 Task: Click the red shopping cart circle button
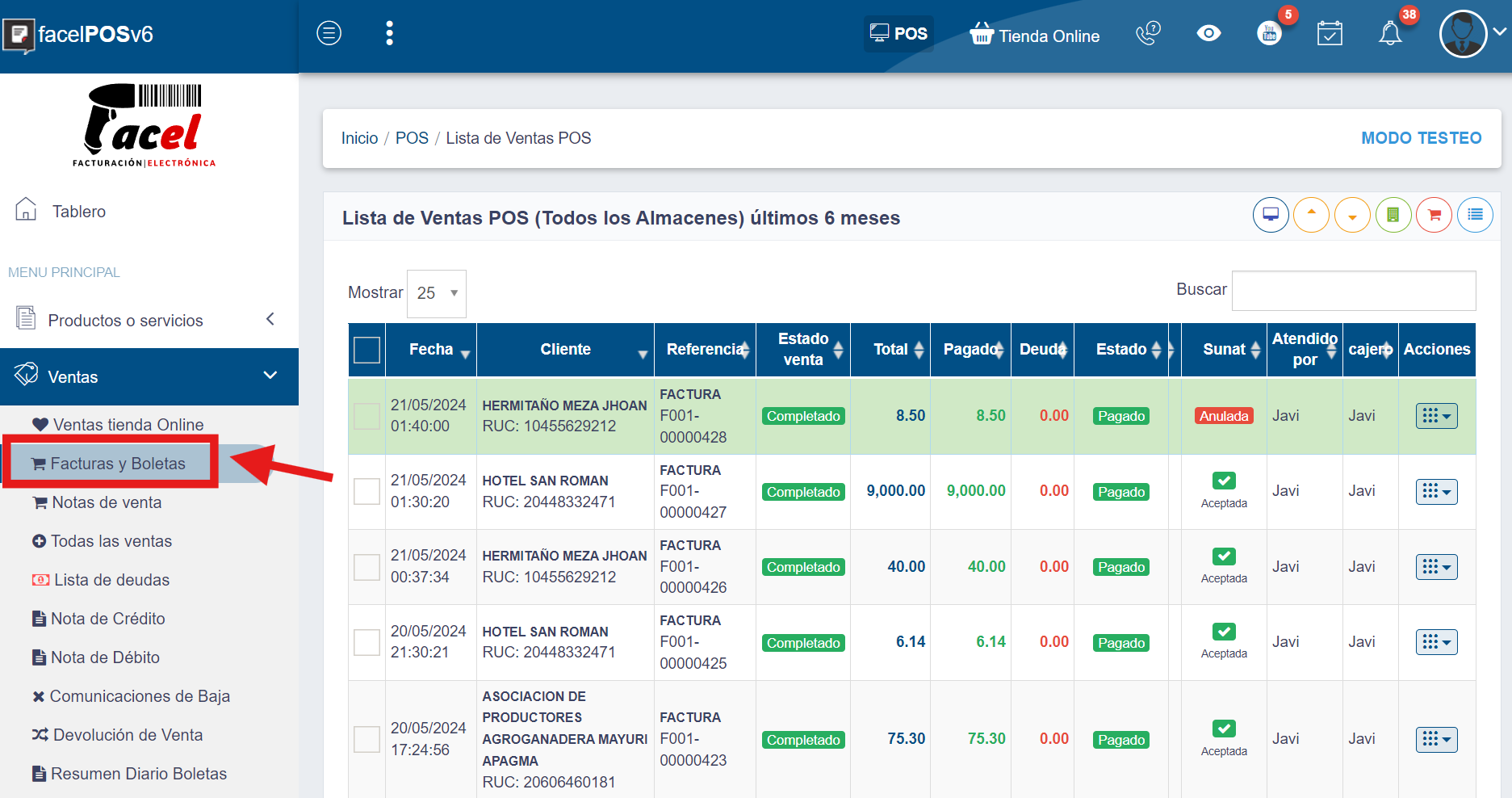[x=1434, y=215]
